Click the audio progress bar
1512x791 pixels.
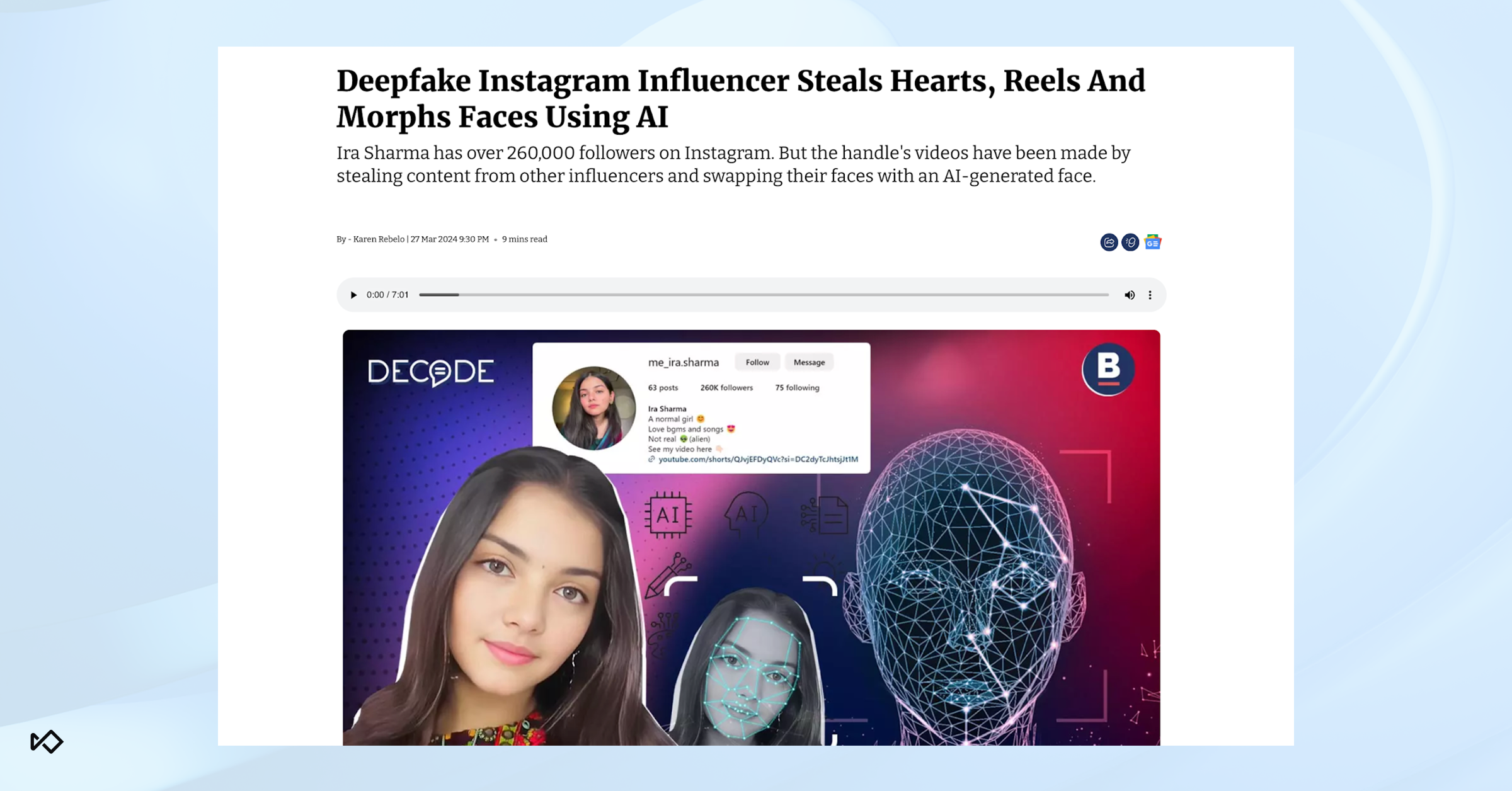pyautogui.click(x=764, y=295)
